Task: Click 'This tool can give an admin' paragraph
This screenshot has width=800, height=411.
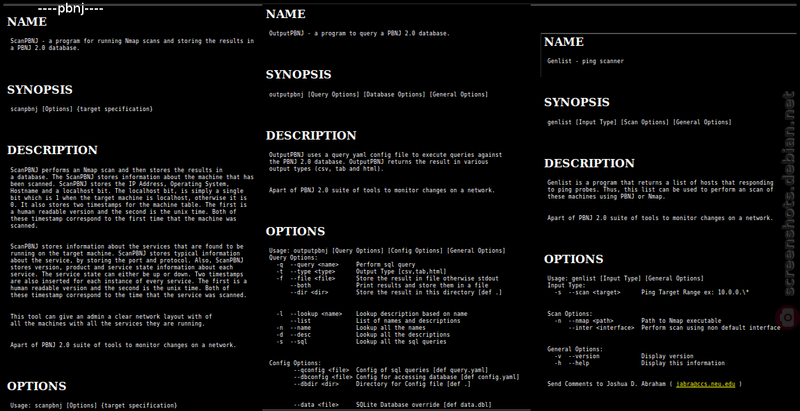Action: pyautogui.click(x=111, y=320)
